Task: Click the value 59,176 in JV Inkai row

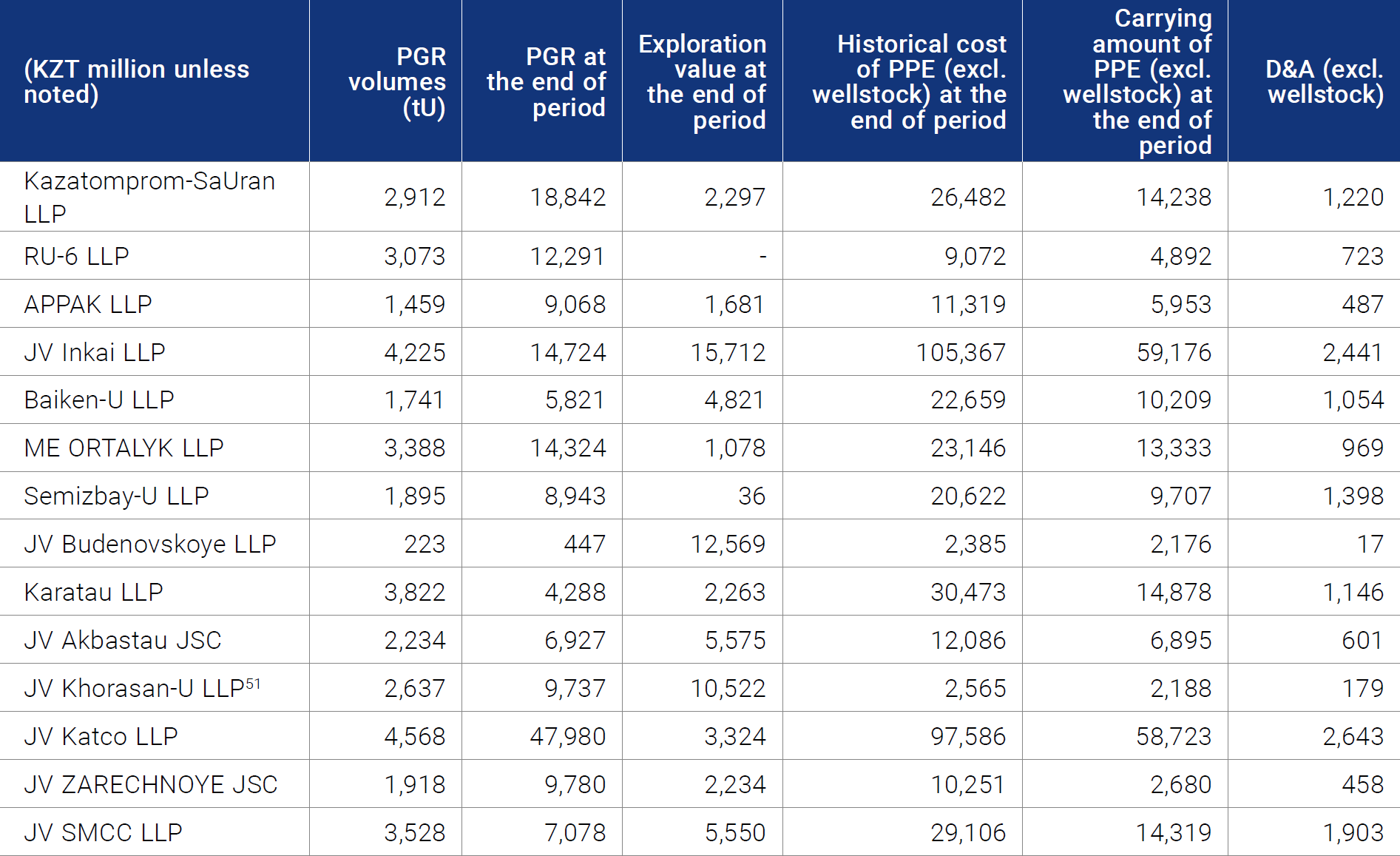Action: tap(1174, 352)
